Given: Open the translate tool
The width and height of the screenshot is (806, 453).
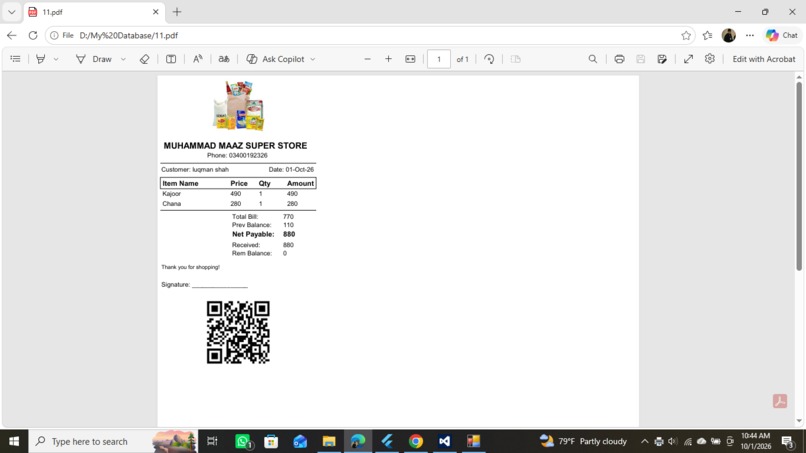Looking at the screenshot, I should click(224, 59).
